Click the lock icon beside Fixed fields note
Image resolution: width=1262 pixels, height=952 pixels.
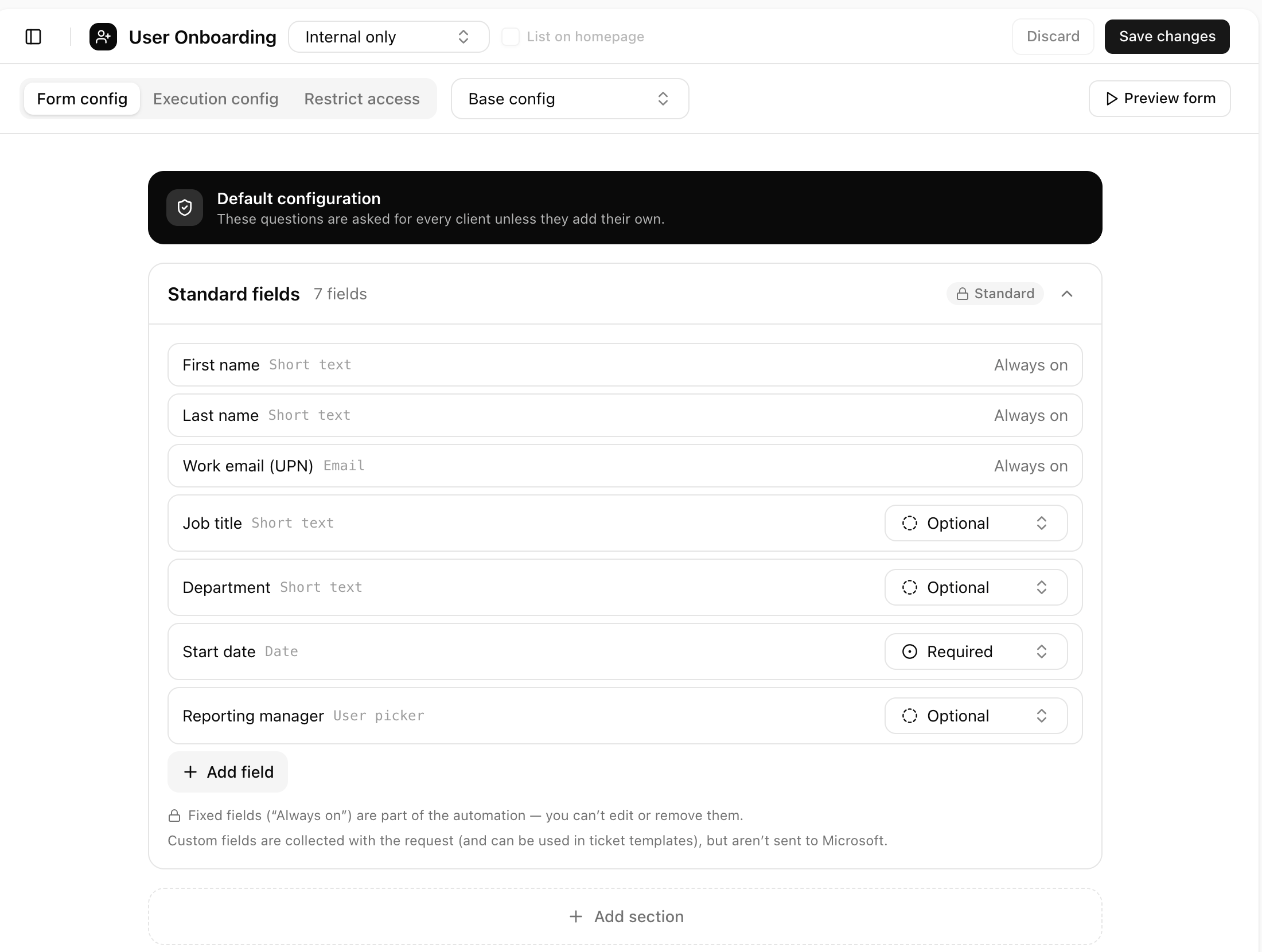[174, 816]
